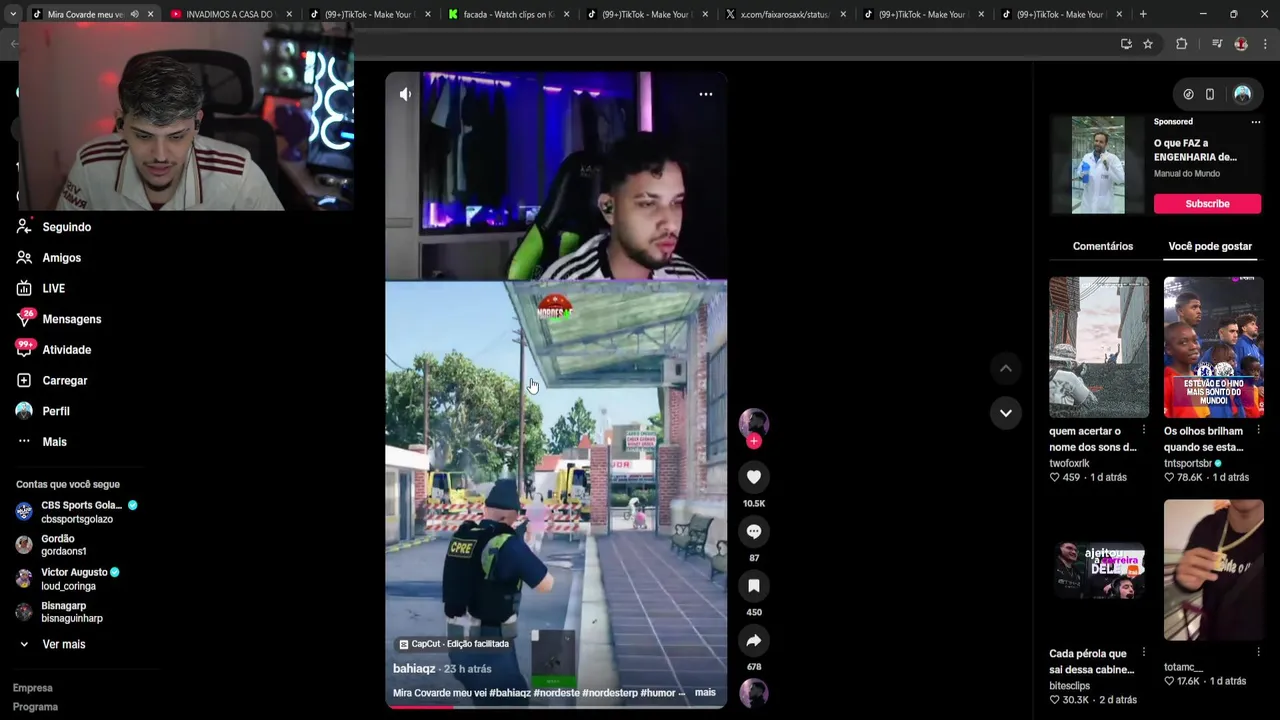Expand the caption with the 'mais' link

705,692
